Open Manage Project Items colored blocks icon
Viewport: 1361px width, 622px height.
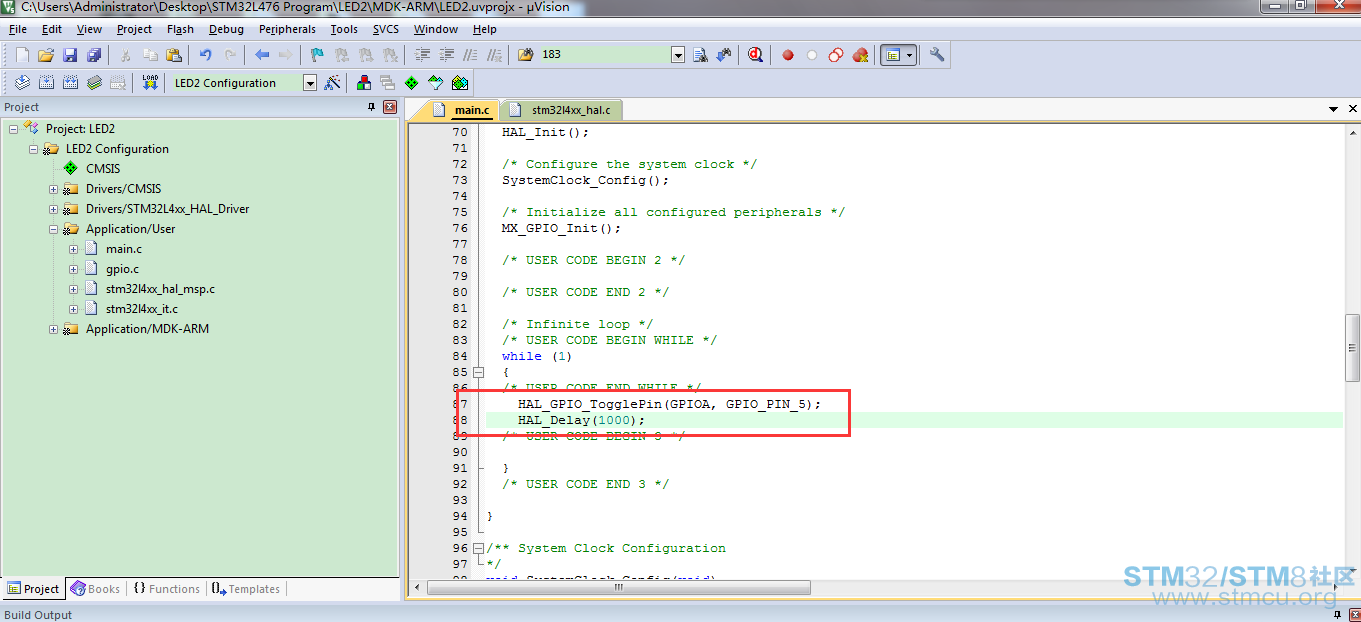pyautogui.click(x=363, y=83)
